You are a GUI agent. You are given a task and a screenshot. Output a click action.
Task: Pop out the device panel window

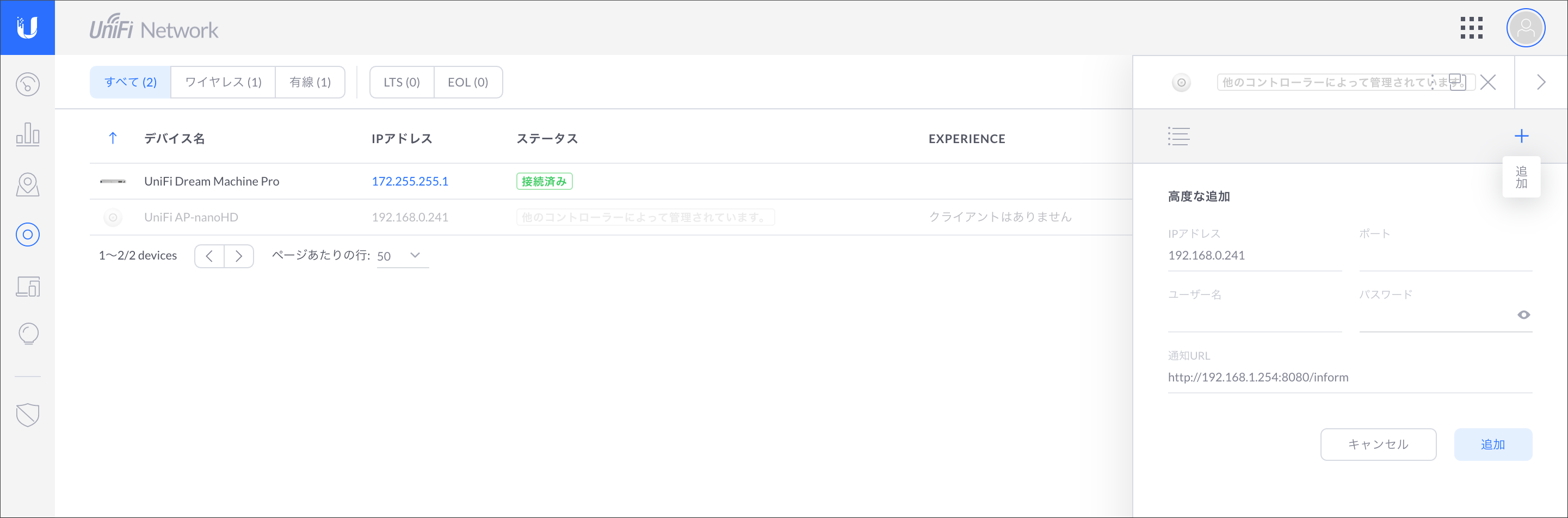tap(1457, 82)
